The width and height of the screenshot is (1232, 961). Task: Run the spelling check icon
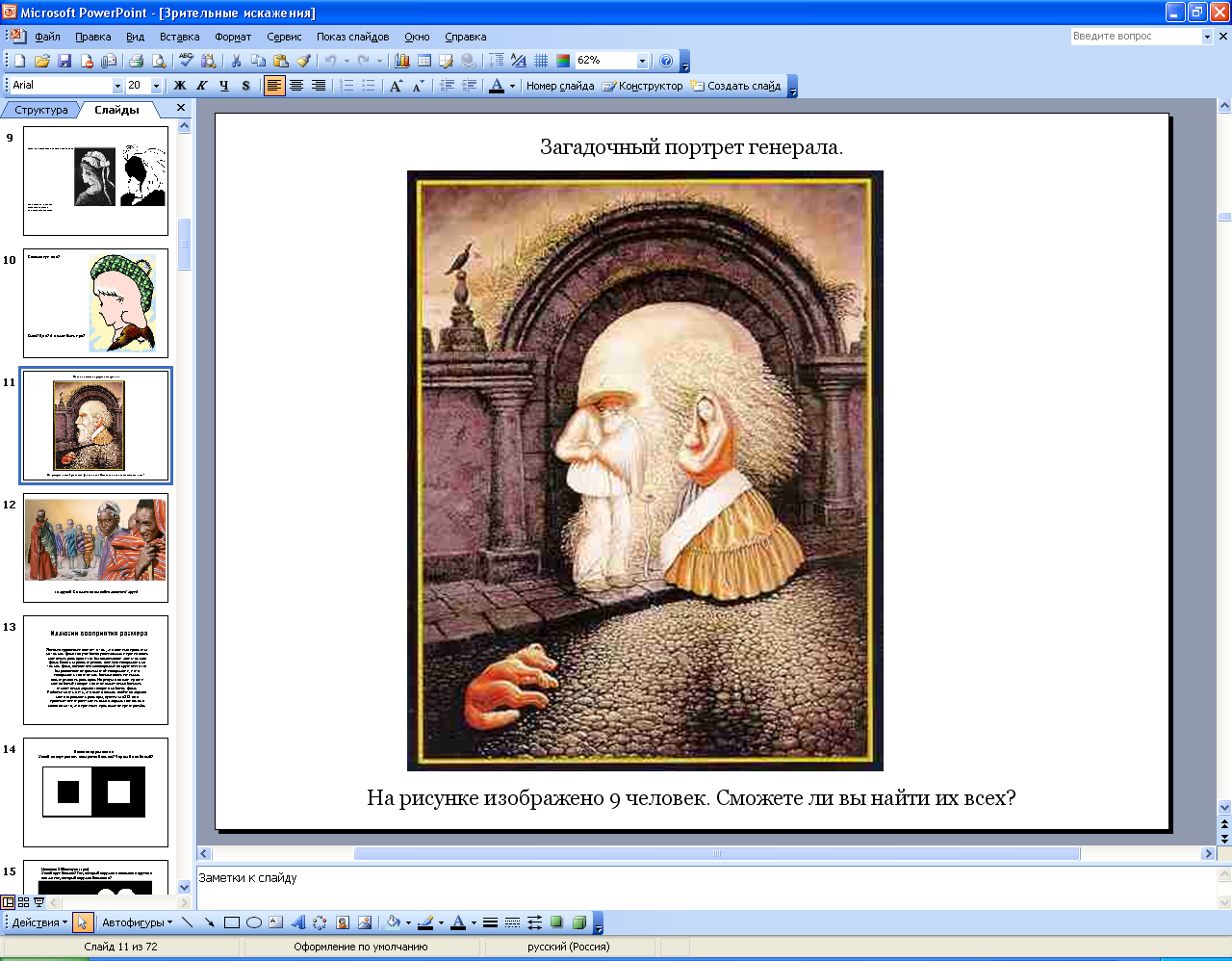(187, 61)
